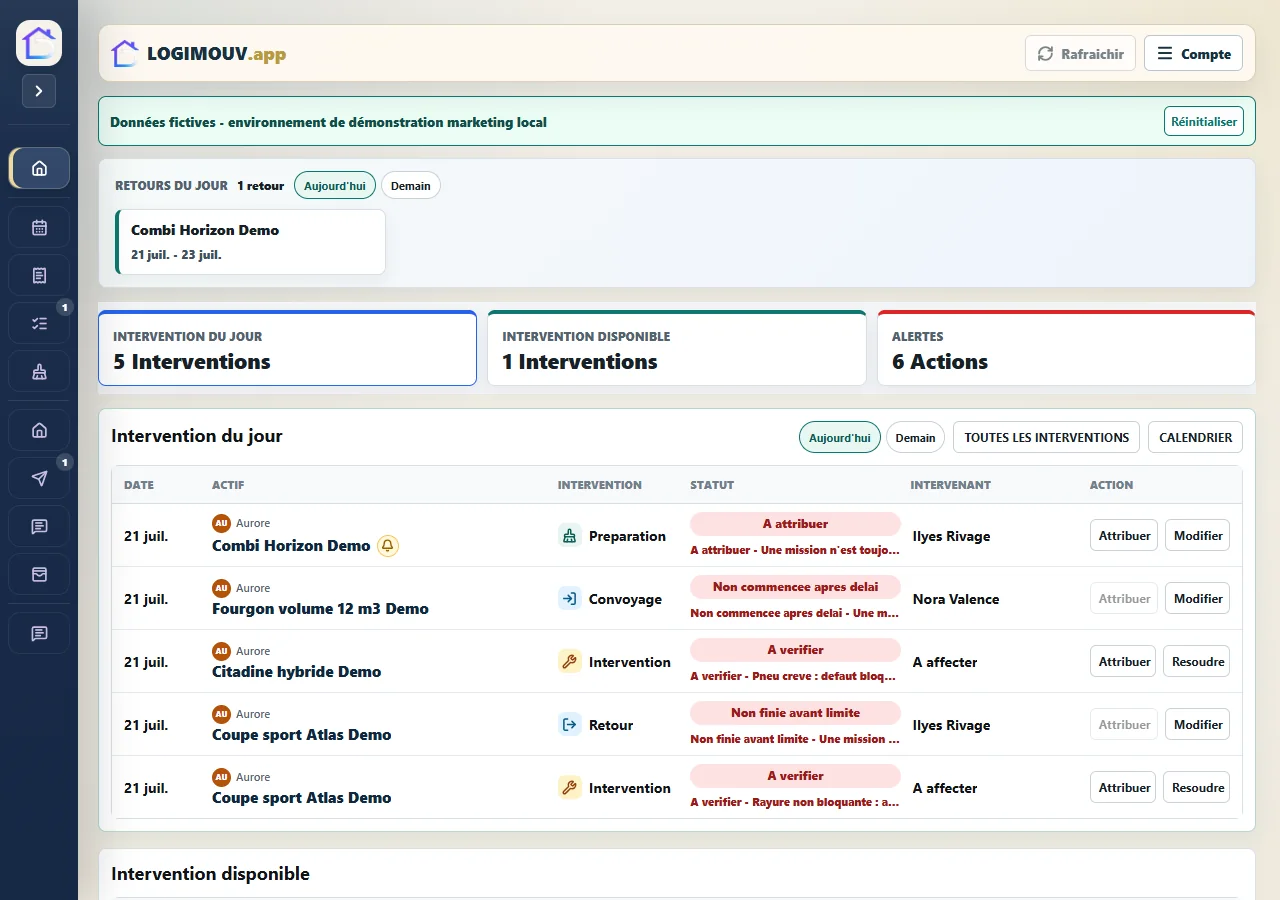The width and height of the screenshot is (1280, 900).
Task: Expand the sidebar with chevron button
Action: click(39, 91)
